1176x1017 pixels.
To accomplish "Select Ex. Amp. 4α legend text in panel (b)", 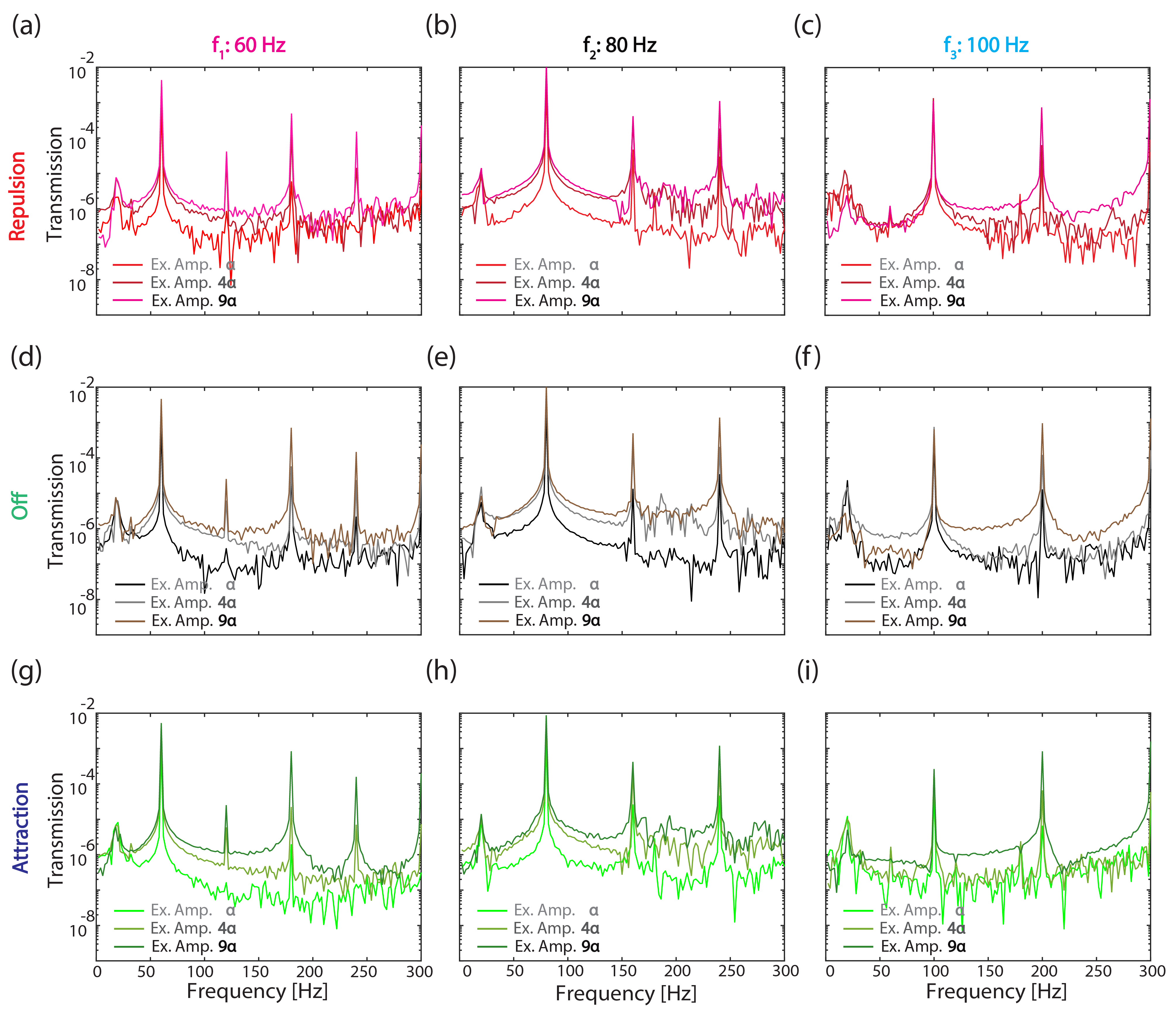I will 556,283.
